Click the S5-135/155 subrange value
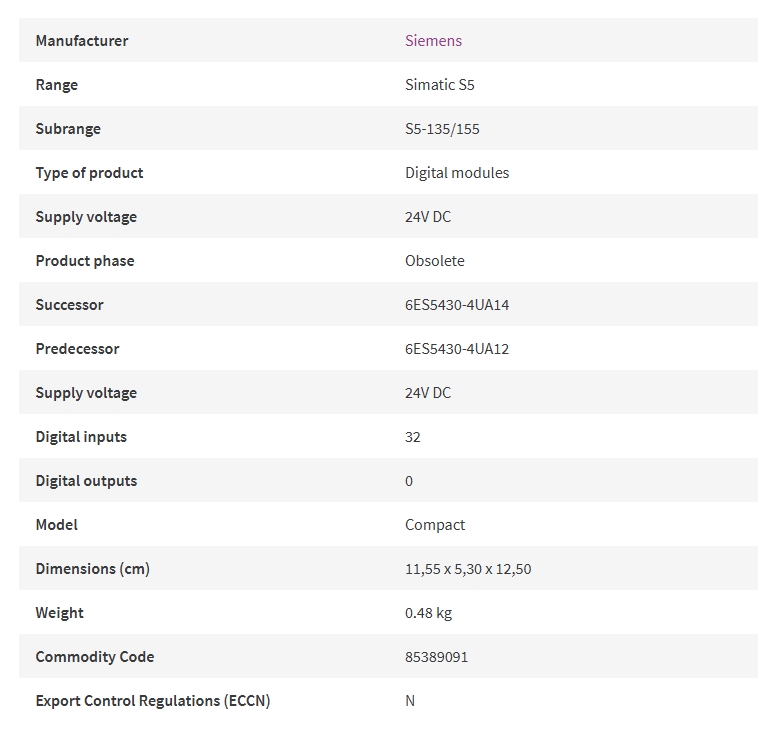The width and height of the screenshot is (781, 734). coord(442,128)
